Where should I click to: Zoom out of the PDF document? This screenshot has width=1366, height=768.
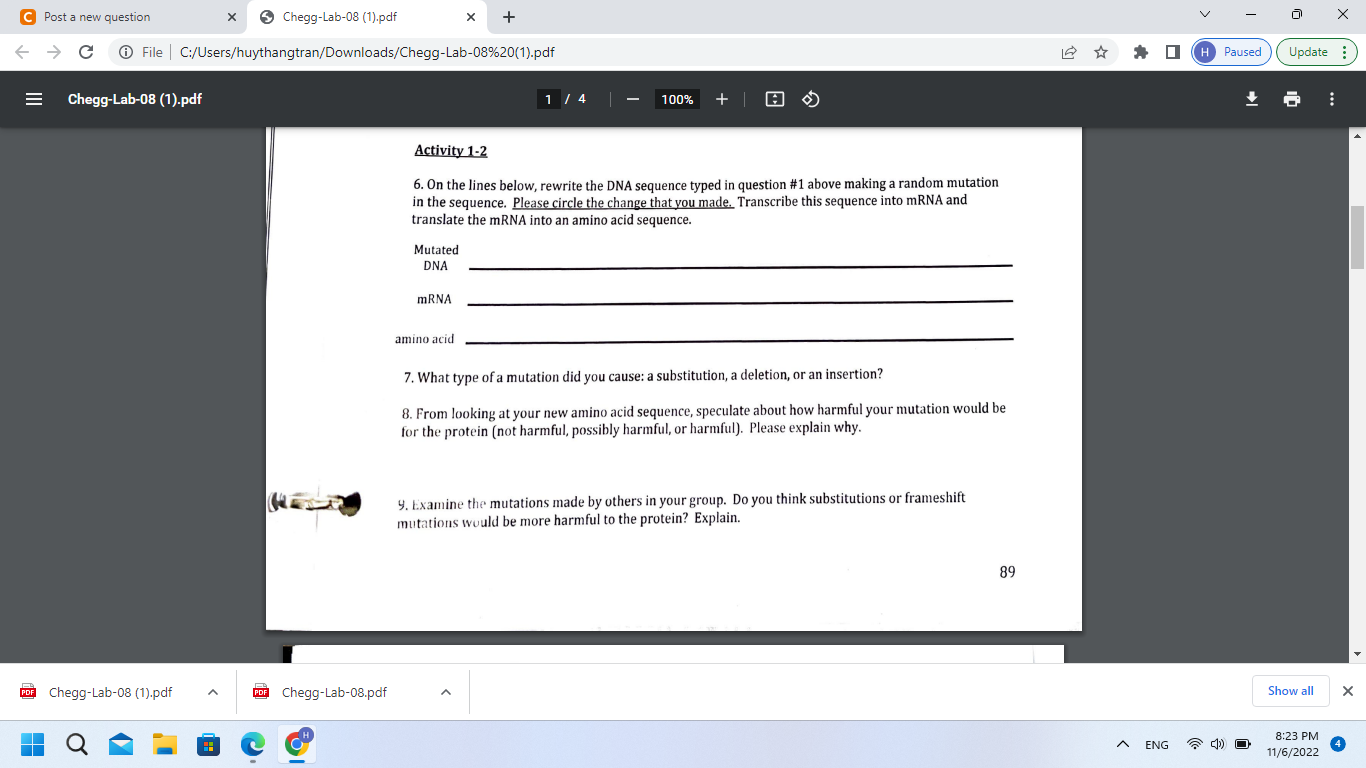point(631,99)
